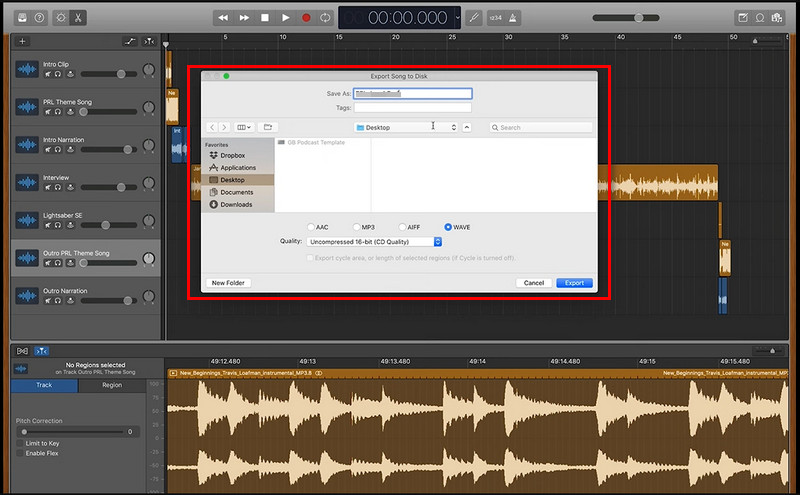
Task: Adjust the Outro PRL Theme Song volume slider
Action: pos(109,263)
